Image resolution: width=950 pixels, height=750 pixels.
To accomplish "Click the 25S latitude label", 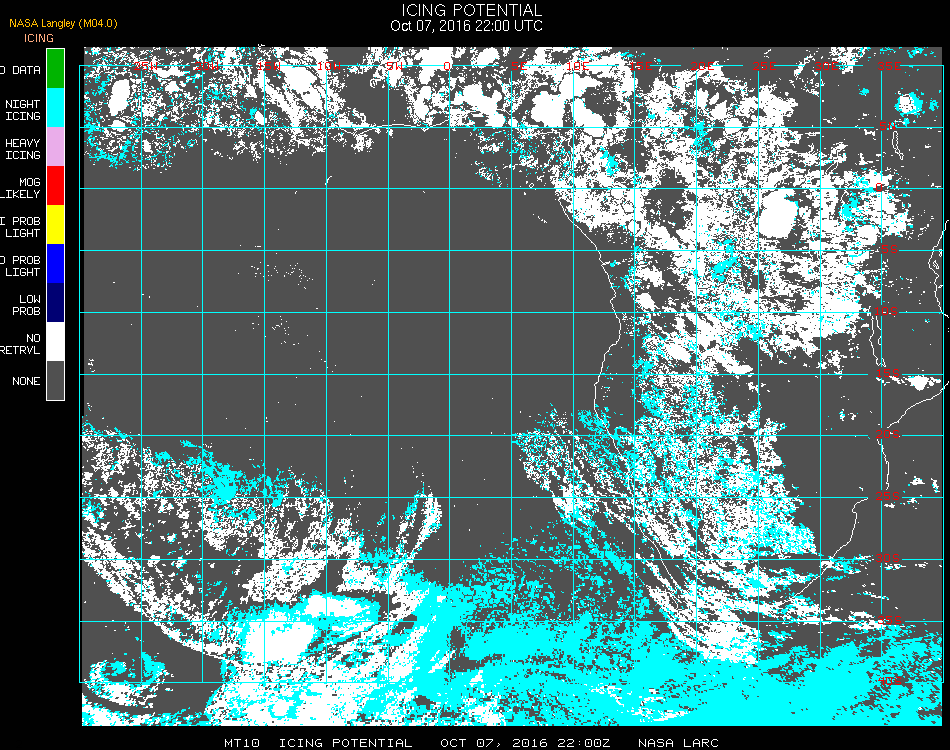I will click(x=888, y=496).
